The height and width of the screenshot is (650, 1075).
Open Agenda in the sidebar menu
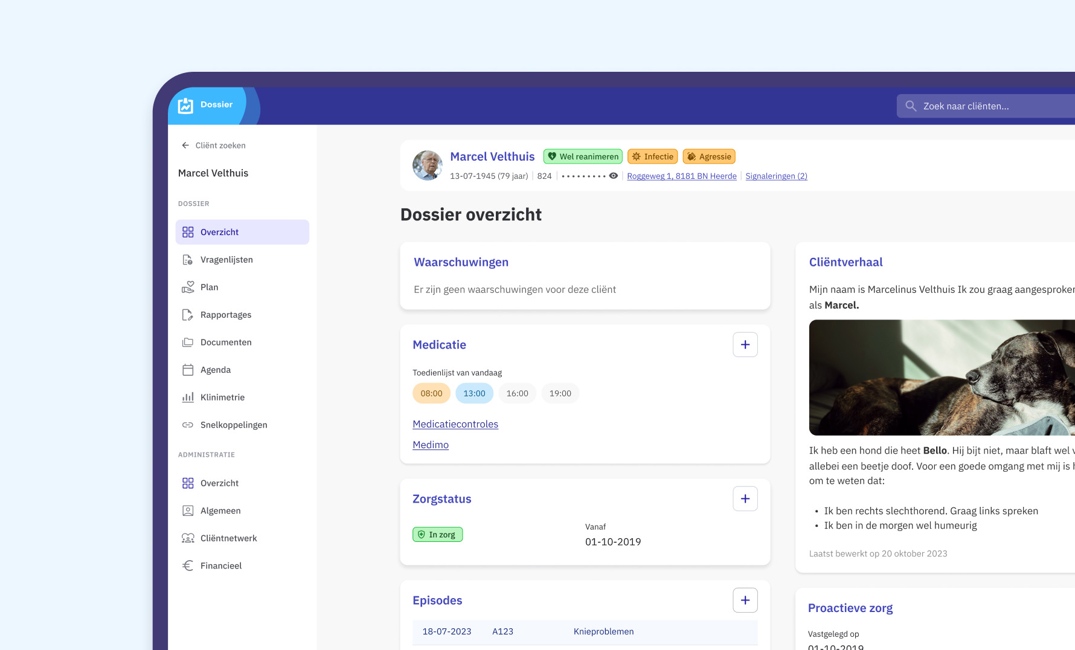pos(215,370)
